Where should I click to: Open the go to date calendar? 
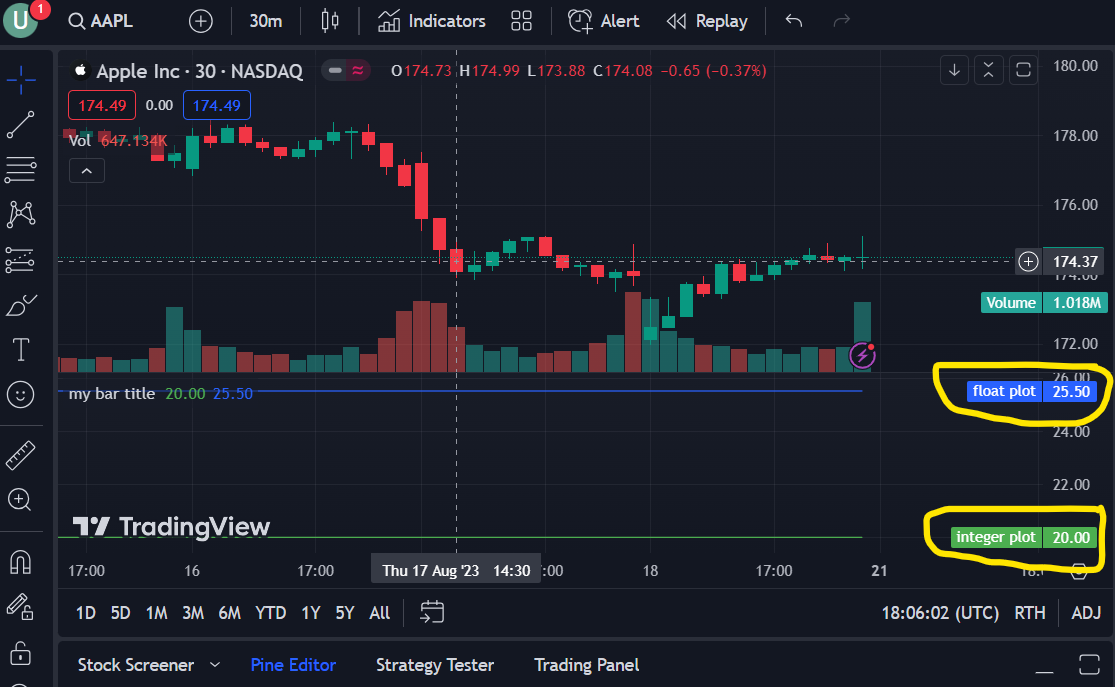pyautogui.click(x=432, y=612)
